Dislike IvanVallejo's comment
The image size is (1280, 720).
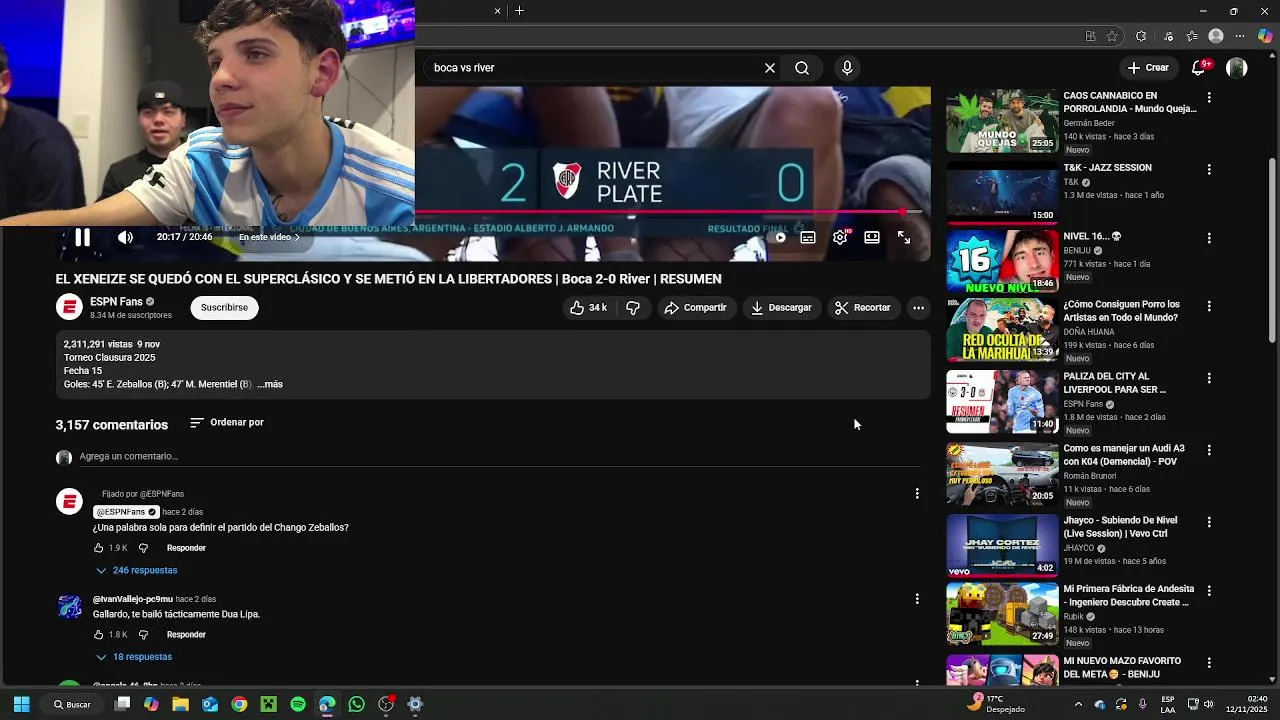click(143, 635)
